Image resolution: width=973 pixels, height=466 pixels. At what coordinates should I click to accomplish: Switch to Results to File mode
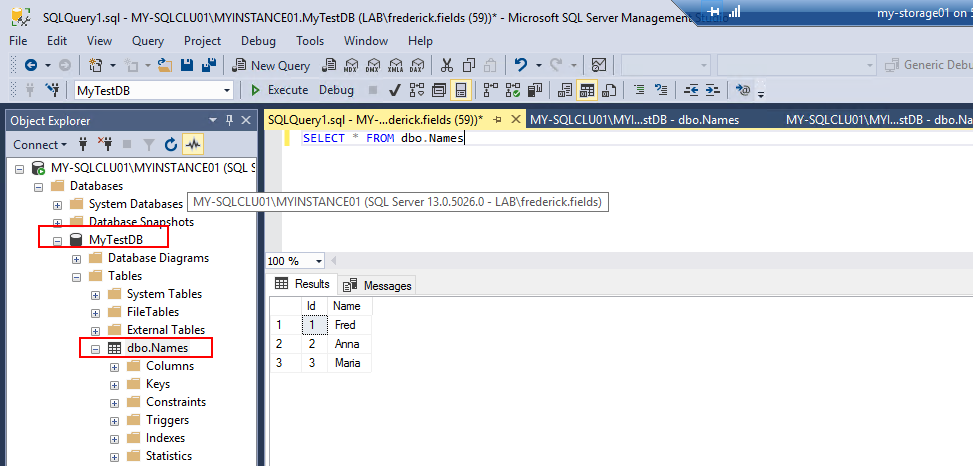609,91
